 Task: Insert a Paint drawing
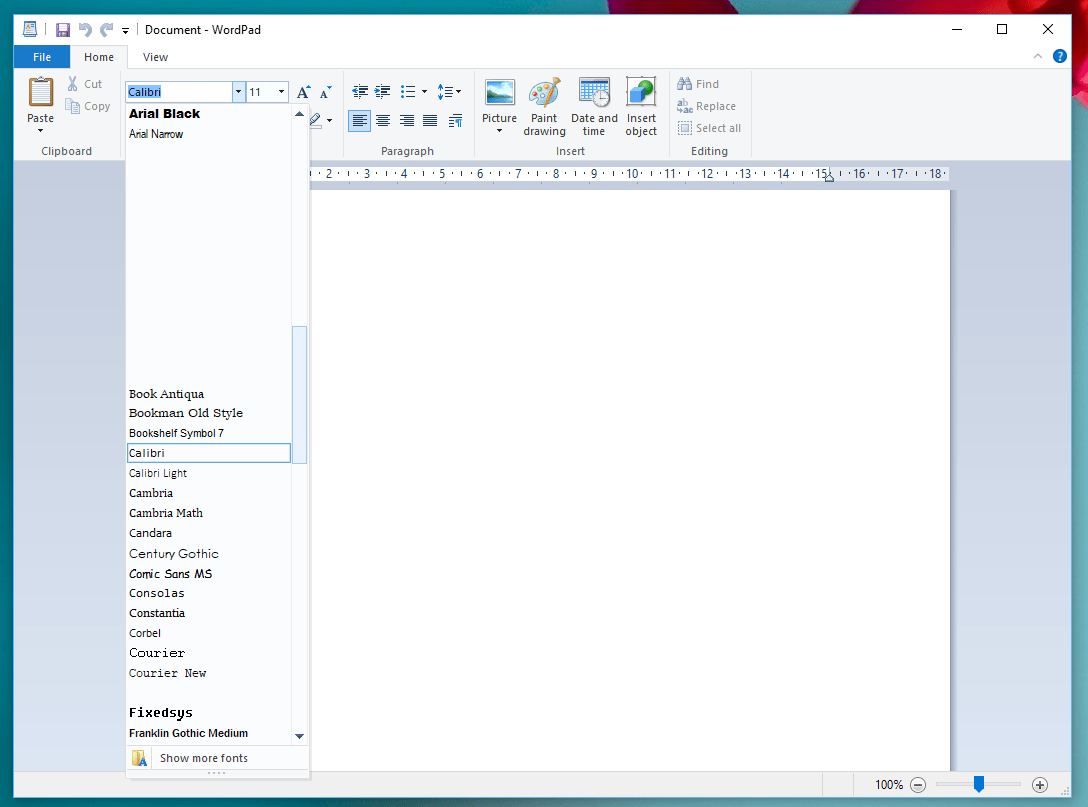click(x=545, y=106)
